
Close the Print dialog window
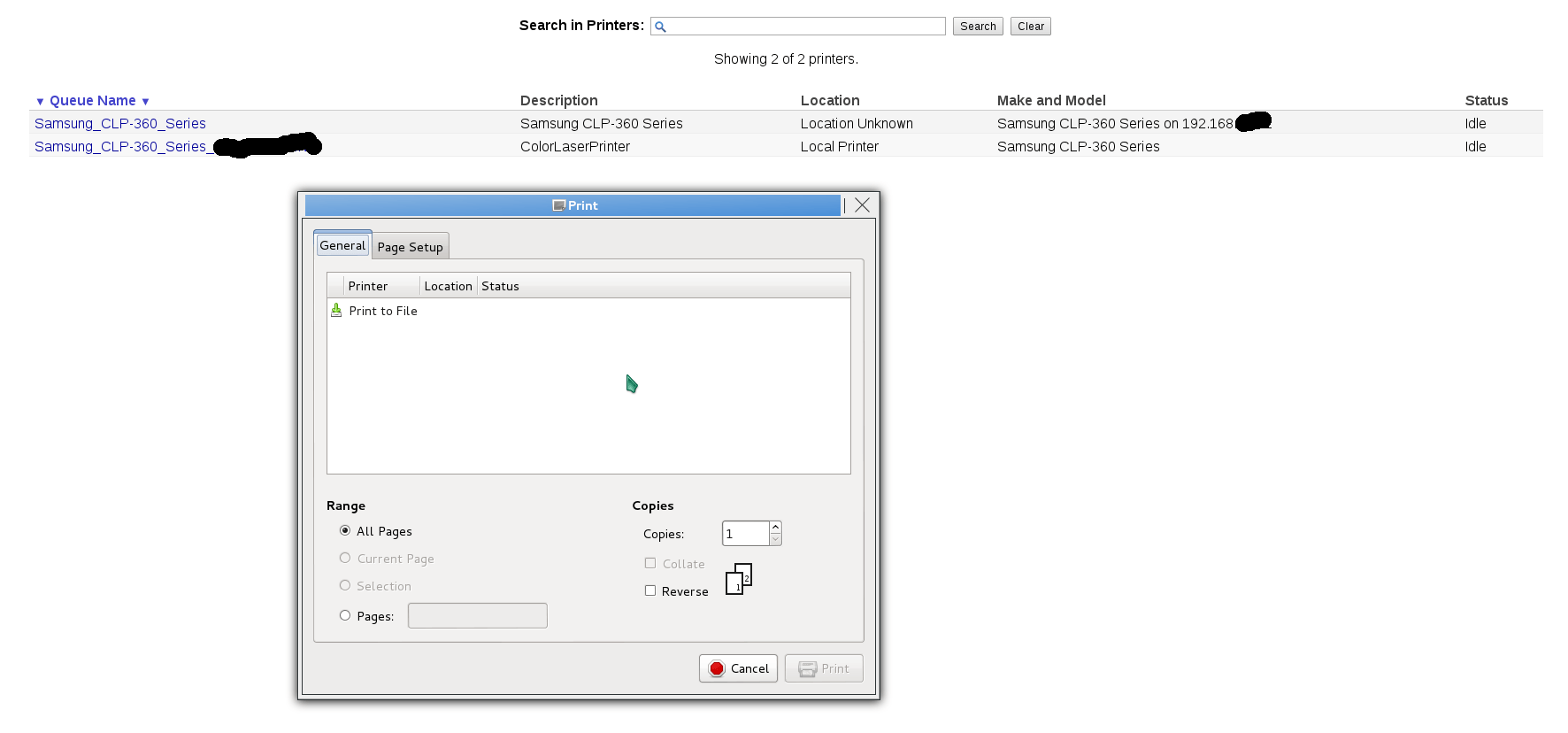862,204
